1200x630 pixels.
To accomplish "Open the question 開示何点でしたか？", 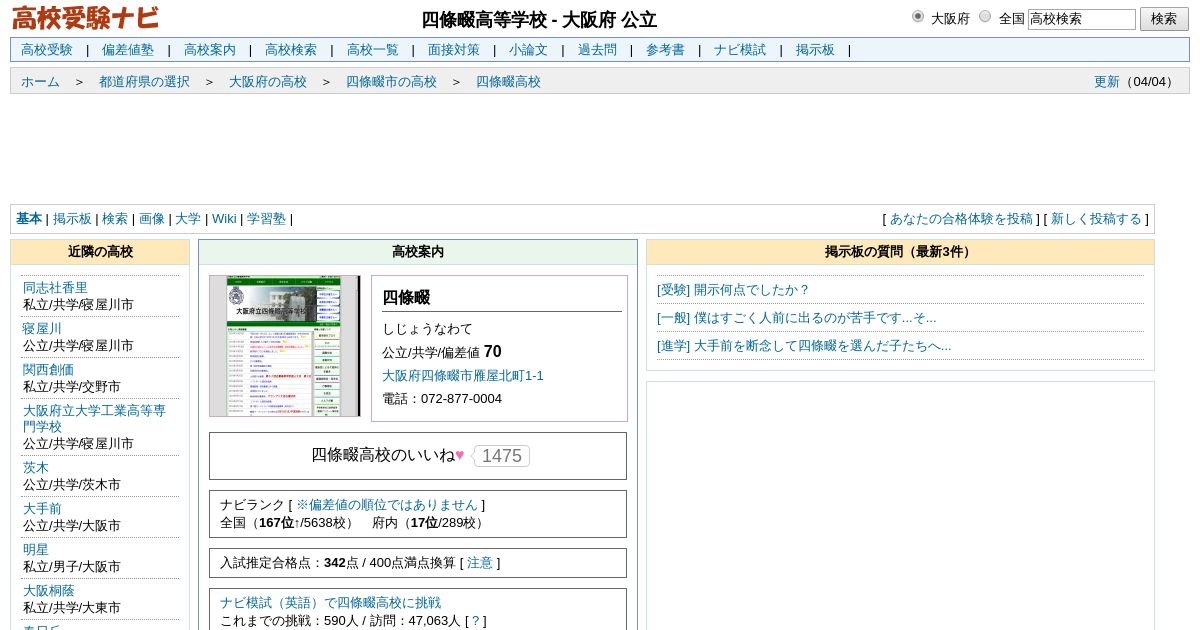I will [x=733, y=290].
